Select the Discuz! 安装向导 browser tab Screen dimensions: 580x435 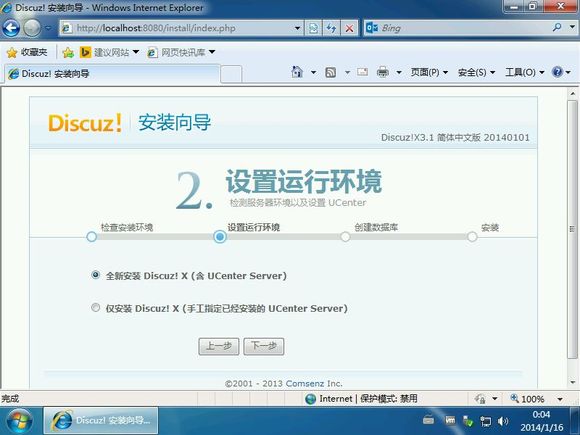(112, 74)
